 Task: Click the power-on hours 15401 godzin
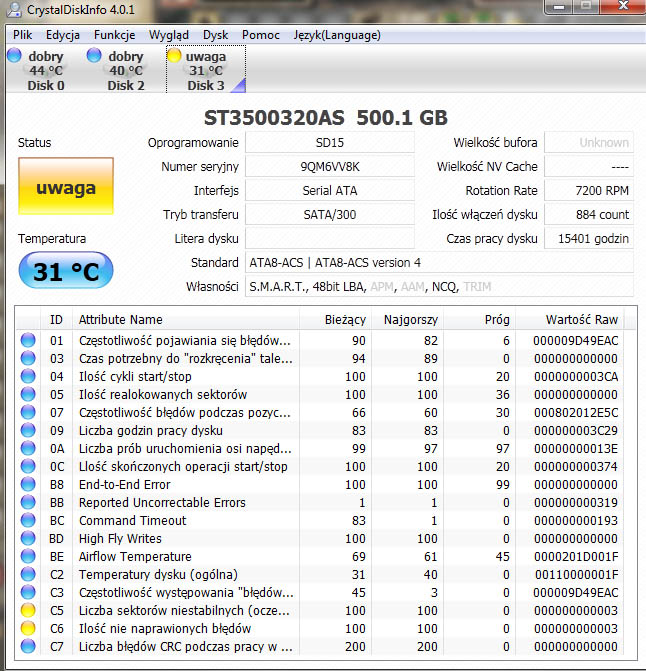[589, 238]
